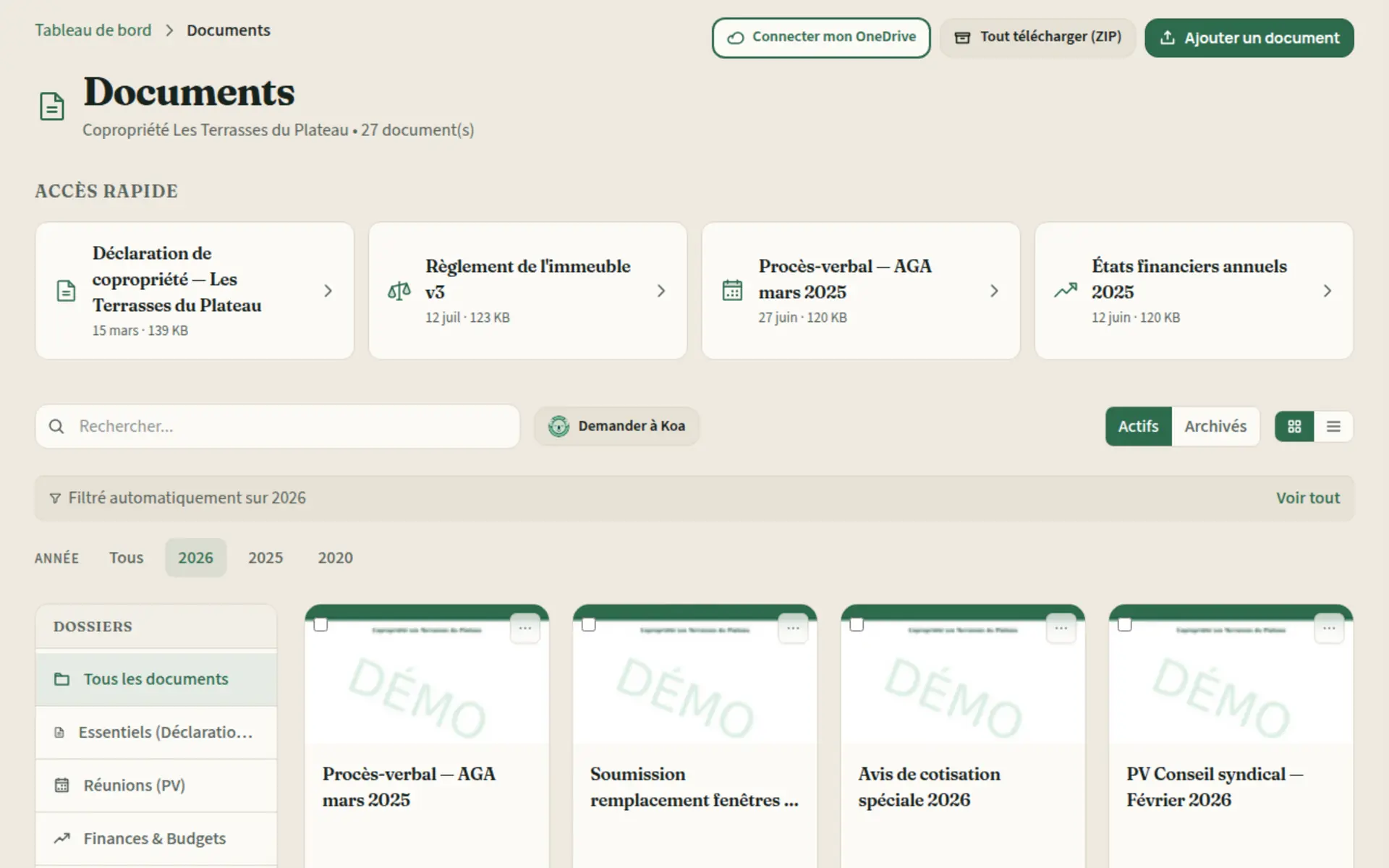The image size is (1389, 868).
Task: Show active documents with Actifs toggle
Action: click(1138, 427)
